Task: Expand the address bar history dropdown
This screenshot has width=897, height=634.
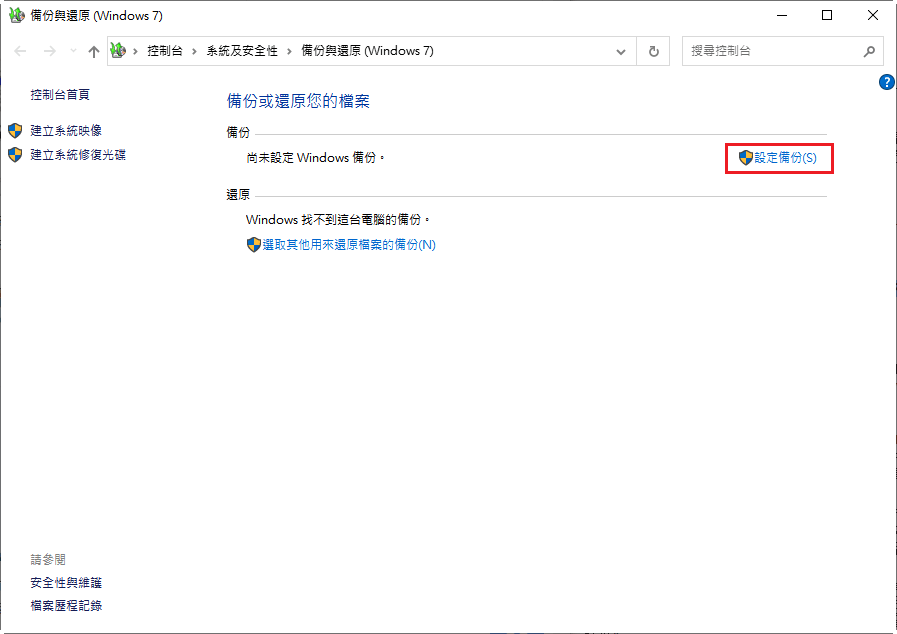Action: tap(621, 51)
